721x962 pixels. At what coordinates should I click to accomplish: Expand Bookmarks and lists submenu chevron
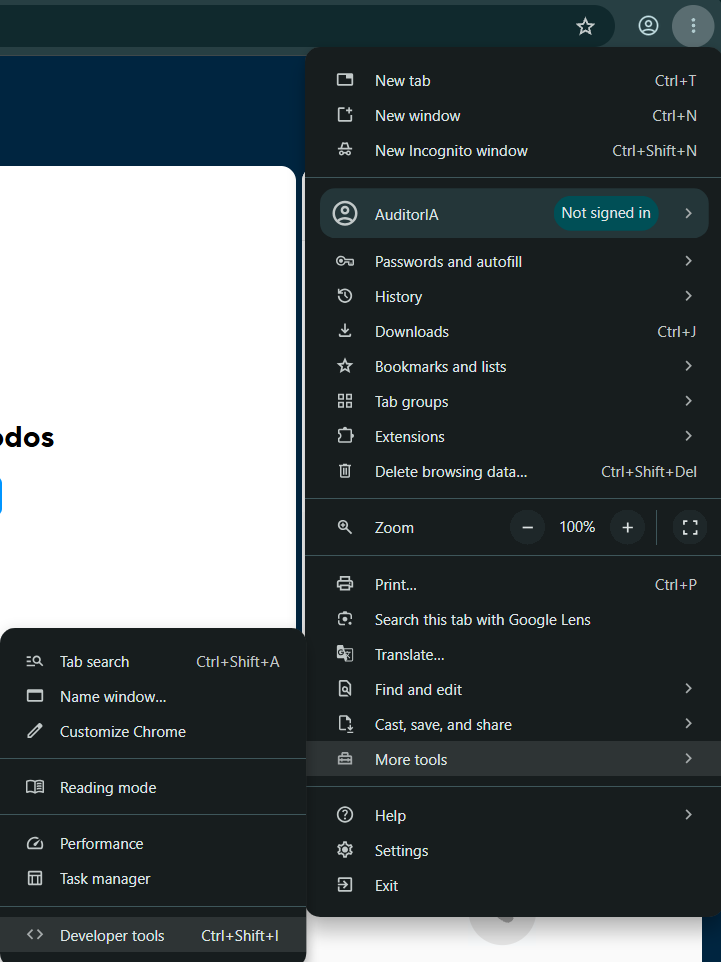[688, 366]
